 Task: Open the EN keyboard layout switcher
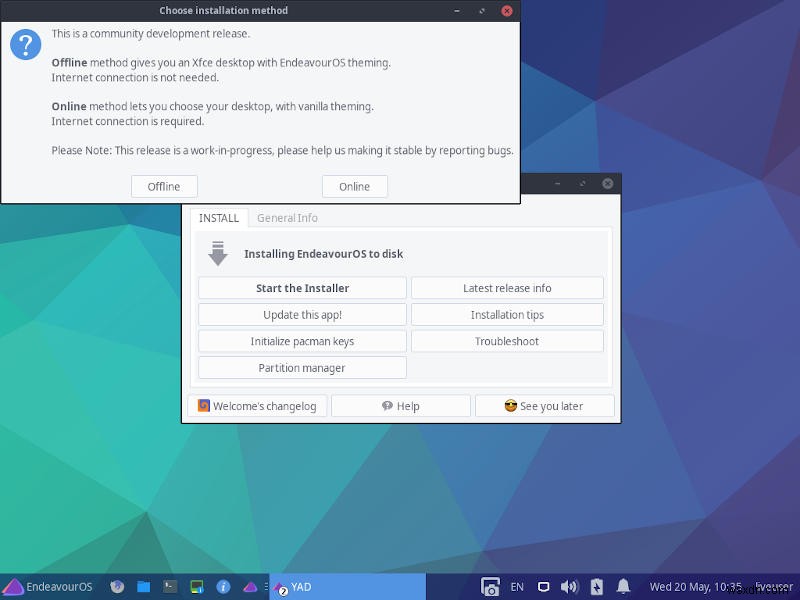coord(517,586)
